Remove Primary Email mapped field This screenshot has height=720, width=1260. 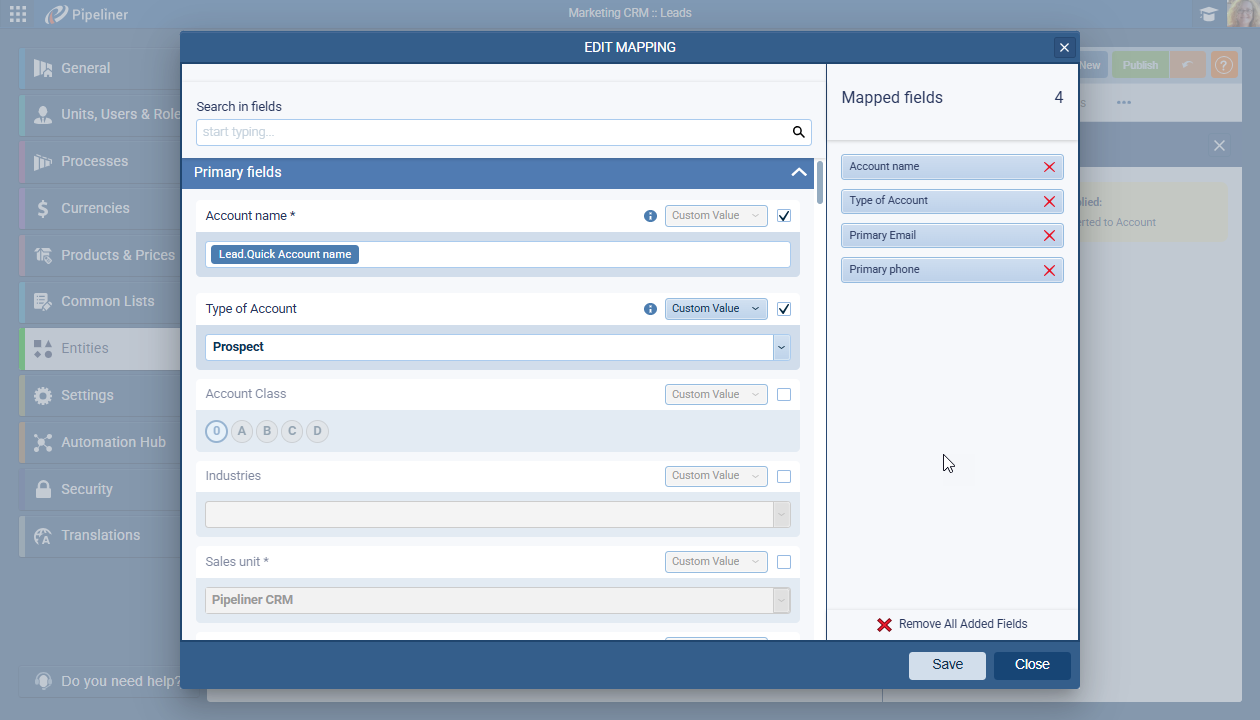(x=1049, y=236)
